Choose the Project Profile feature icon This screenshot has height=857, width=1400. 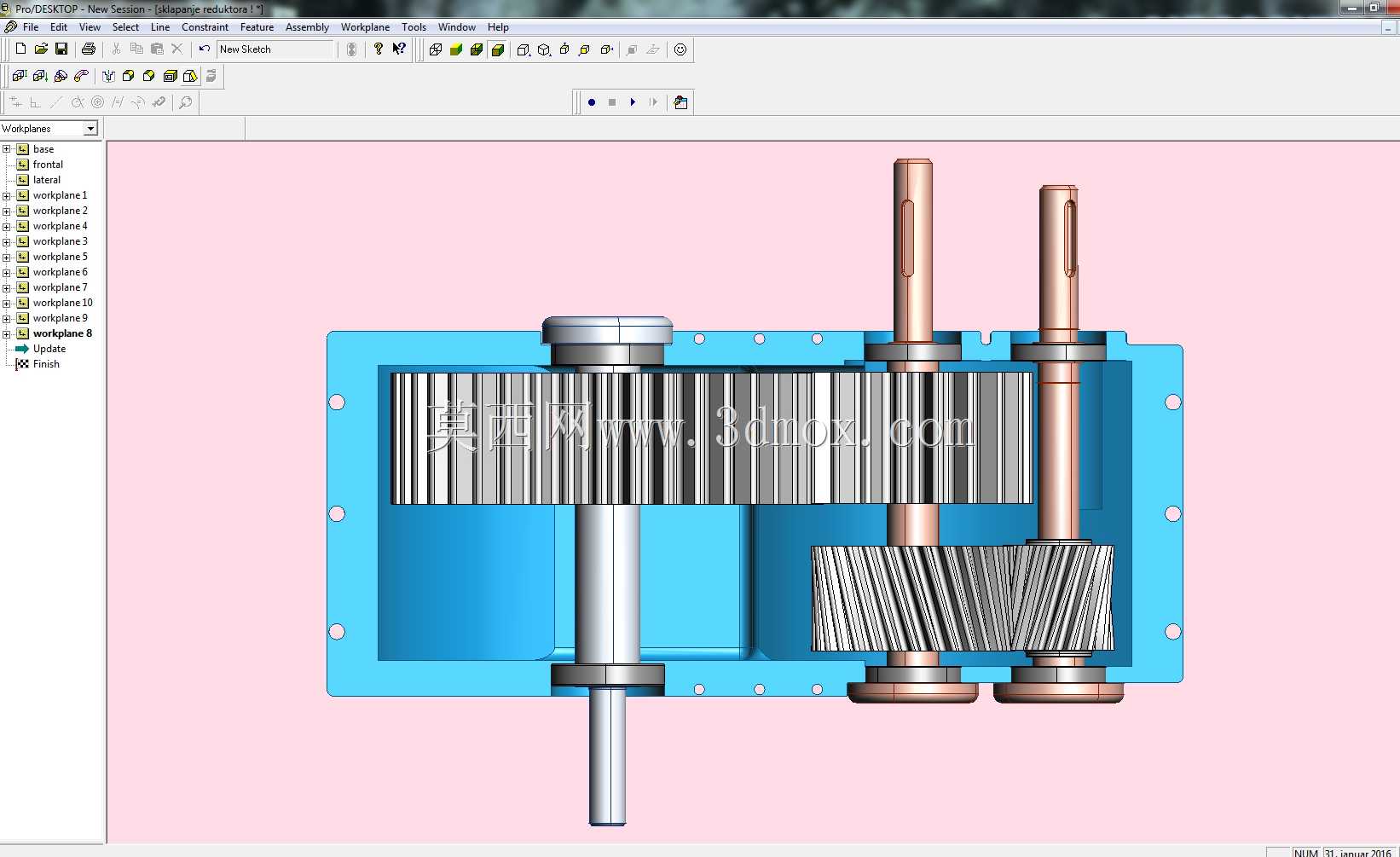(x=40, y=76)
